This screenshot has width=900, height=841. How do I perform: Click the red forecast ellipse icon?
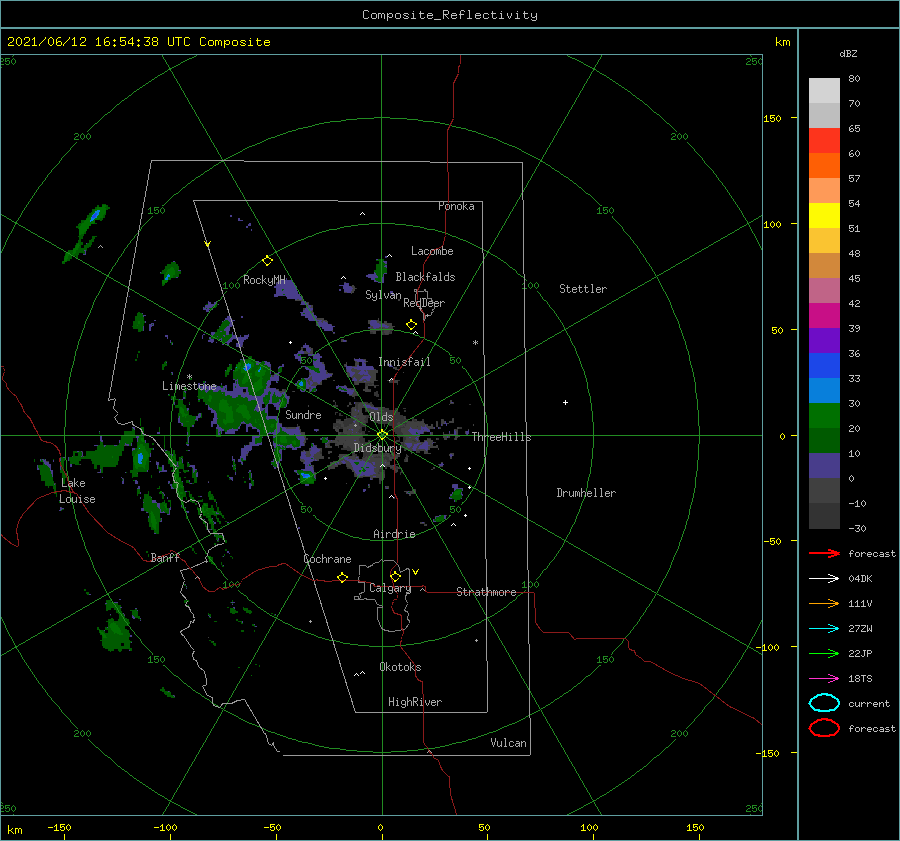point(824,728)
